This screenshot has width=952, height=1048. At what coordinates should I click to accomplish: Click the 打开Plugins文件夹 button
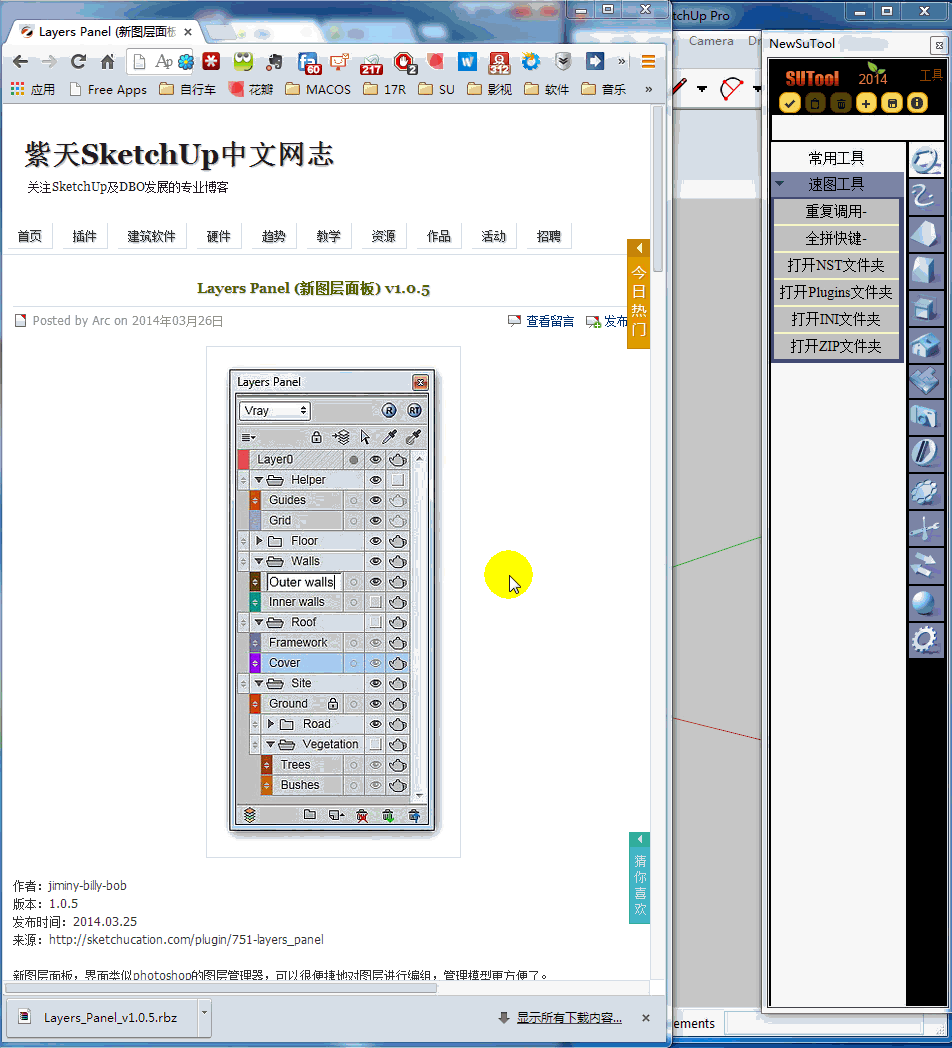[836, 292]
